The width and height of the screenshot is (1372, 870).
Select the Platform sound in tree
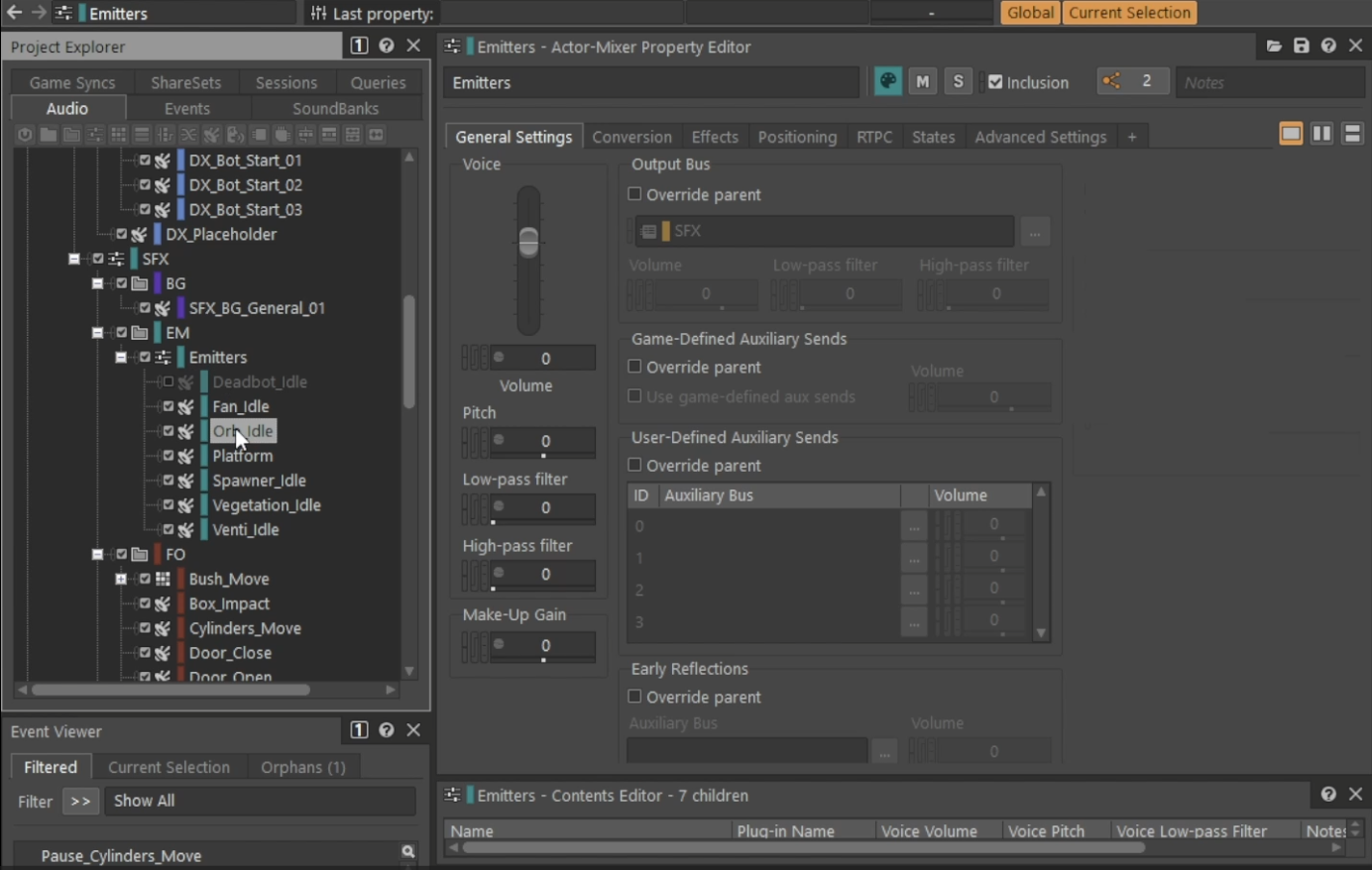243,456
